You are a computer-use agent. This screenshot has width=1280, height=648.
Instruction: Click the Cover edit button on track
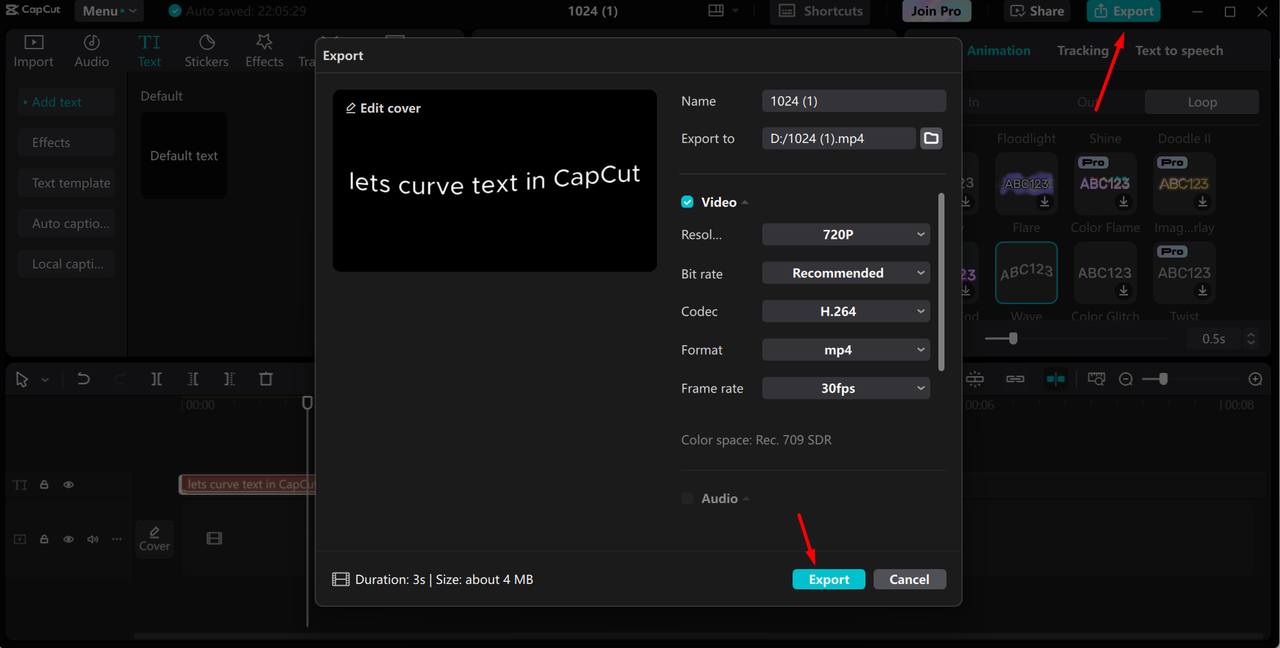(154, 539)
